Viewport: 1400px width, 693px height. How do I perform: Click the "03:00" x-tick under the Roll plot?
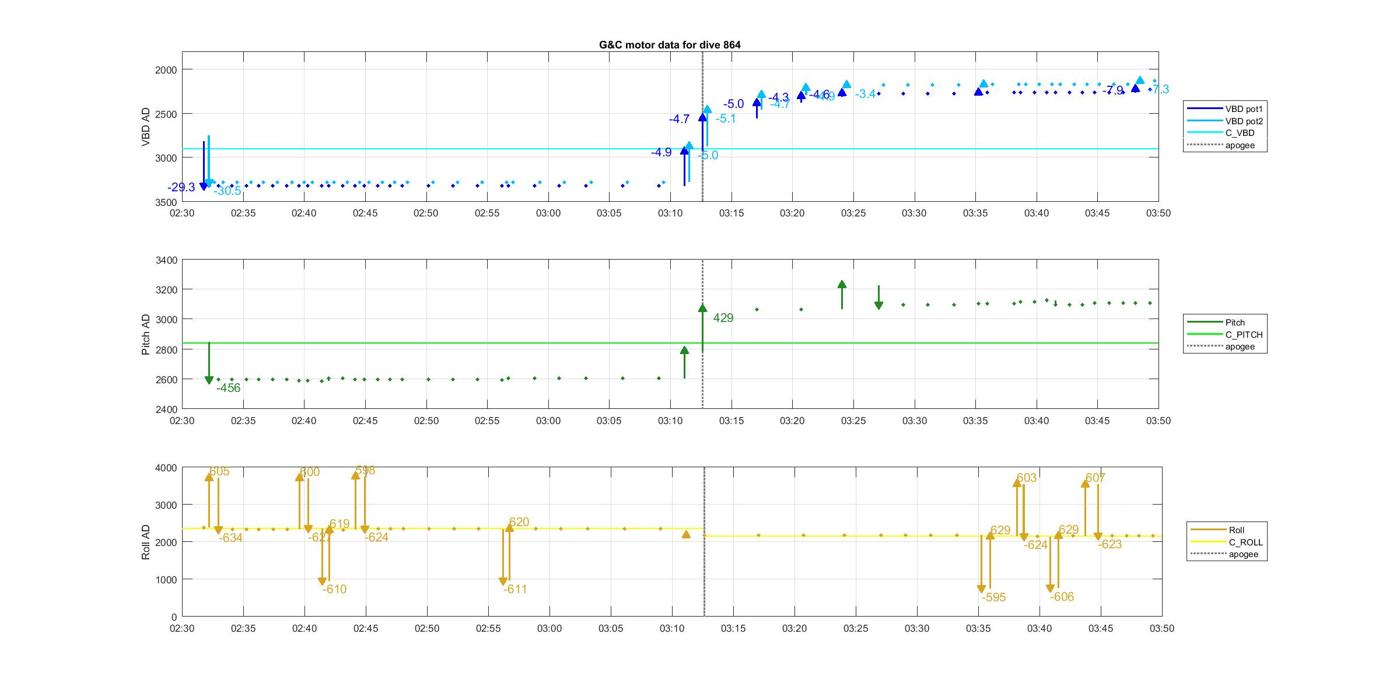click(549, 628)
